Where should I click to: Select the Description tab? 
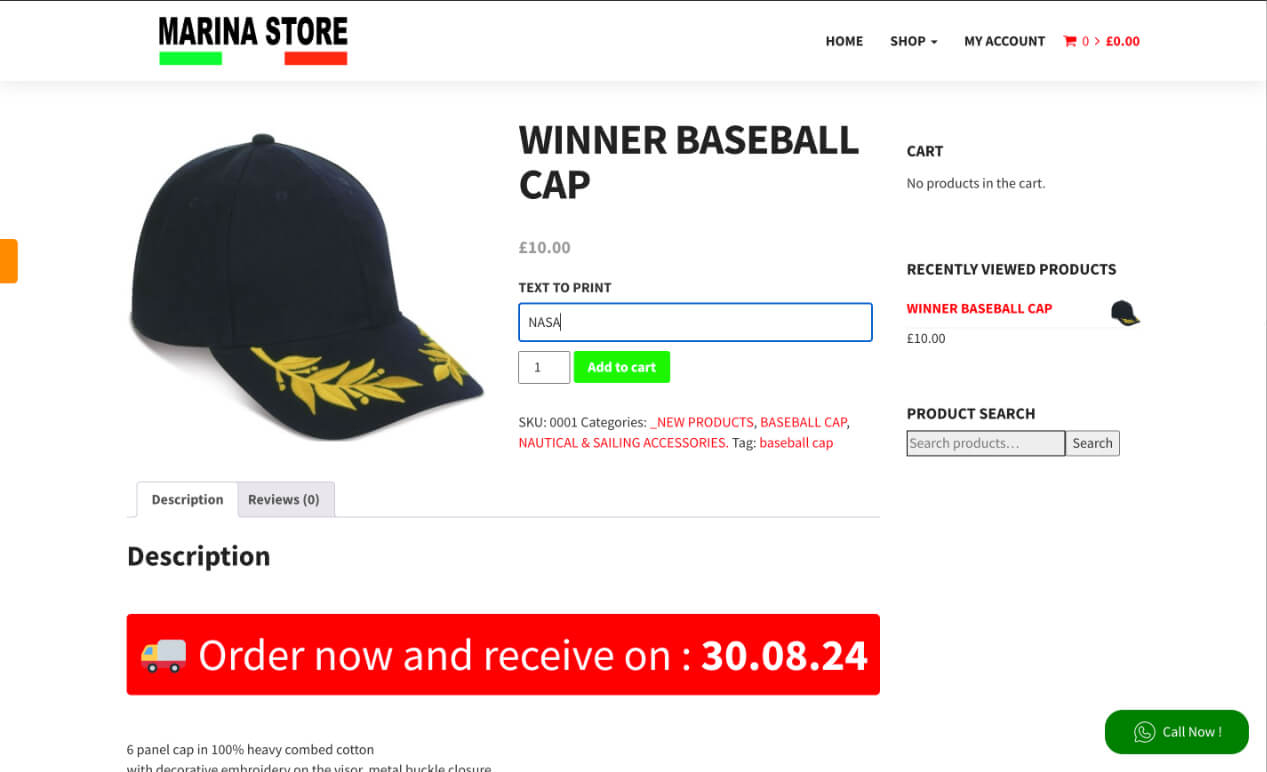(187, 499)
